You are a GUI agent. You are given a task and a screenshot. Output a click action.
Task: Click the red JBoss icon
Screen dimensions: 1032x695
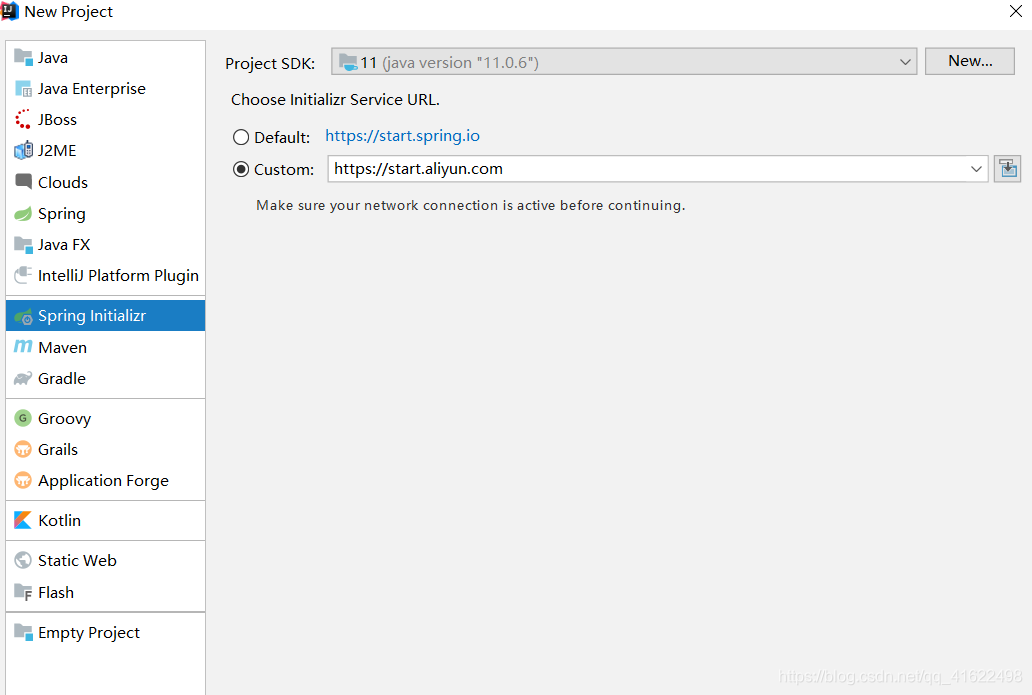click(23, 119)
